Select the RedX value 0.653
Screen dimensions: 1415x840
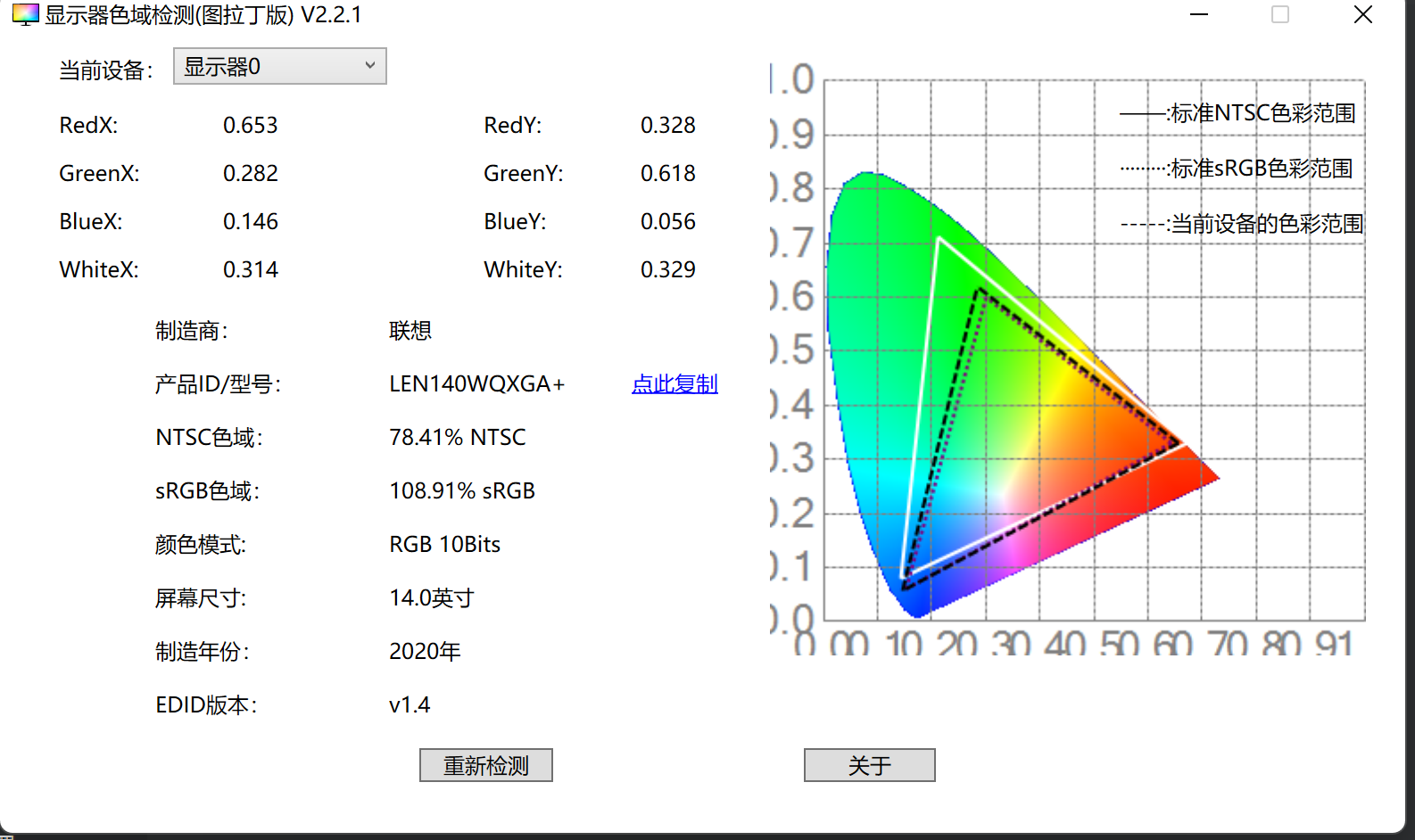pos(251,126)
